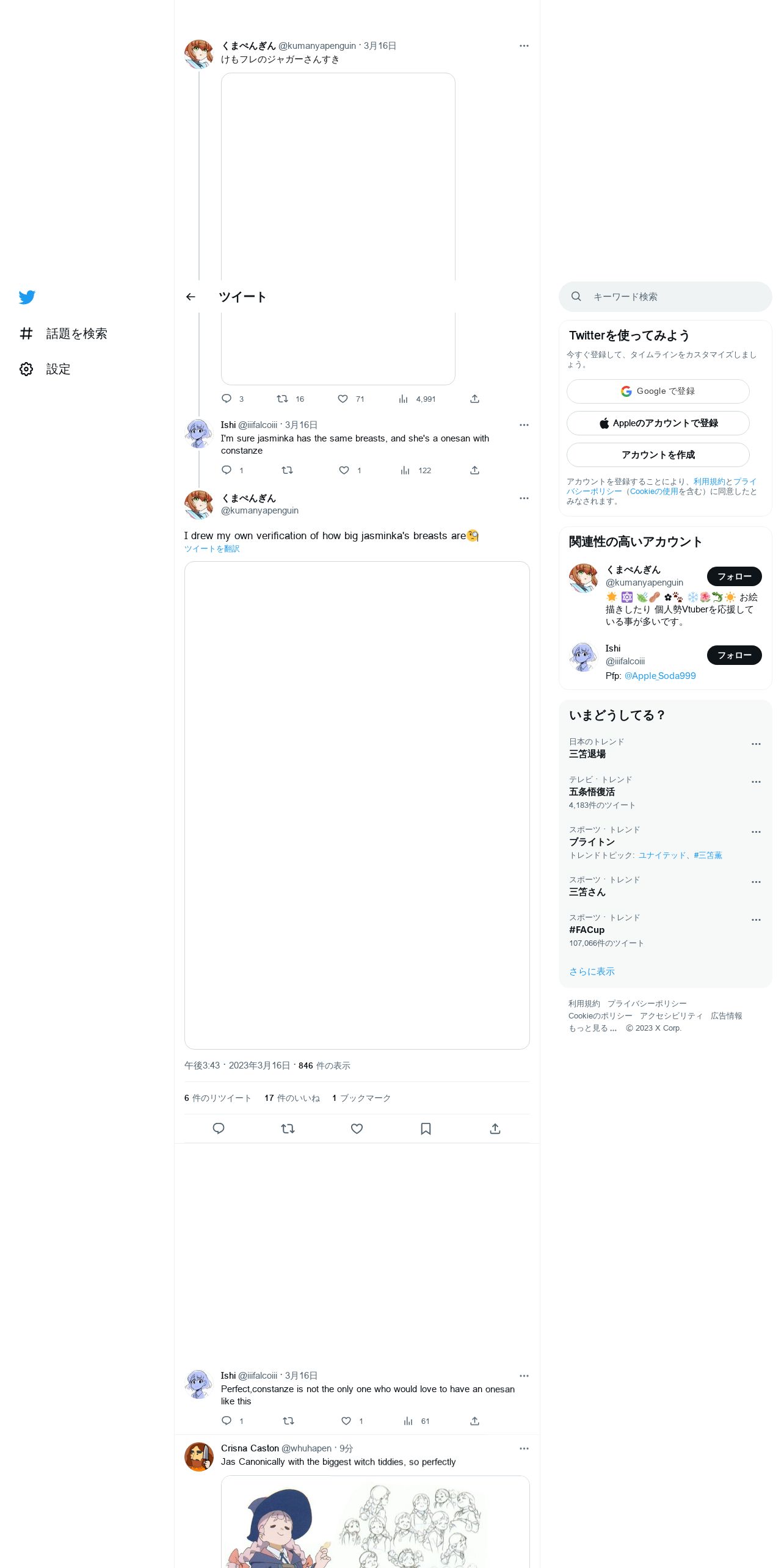Like the main tweet with the heart icon
The height and width of the screenshot is (1568, 784).
[x=357, y=1129]
